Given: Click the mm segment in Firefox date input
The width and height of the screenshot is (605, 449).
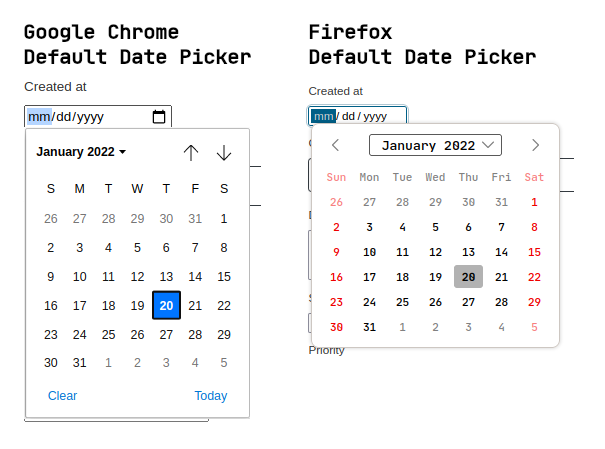Looking at the screenshot, I should click(x=323, y=116).
